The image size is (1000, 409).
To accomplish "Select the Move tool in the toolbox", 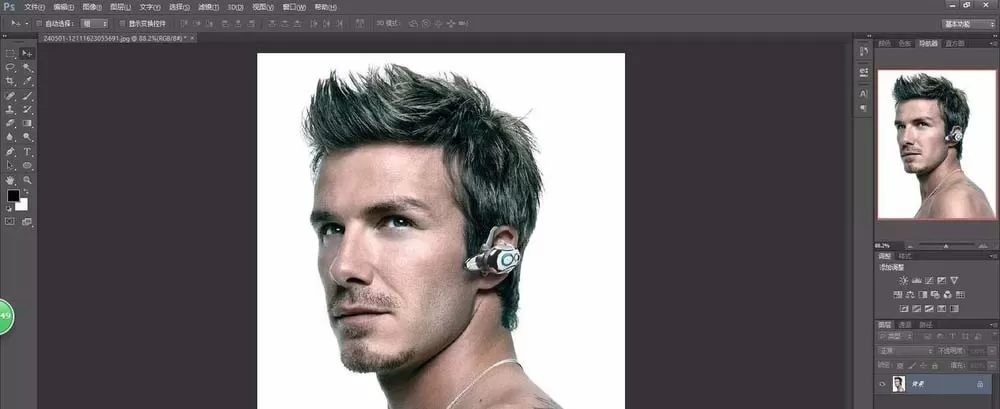I will (x=27, y=53).
